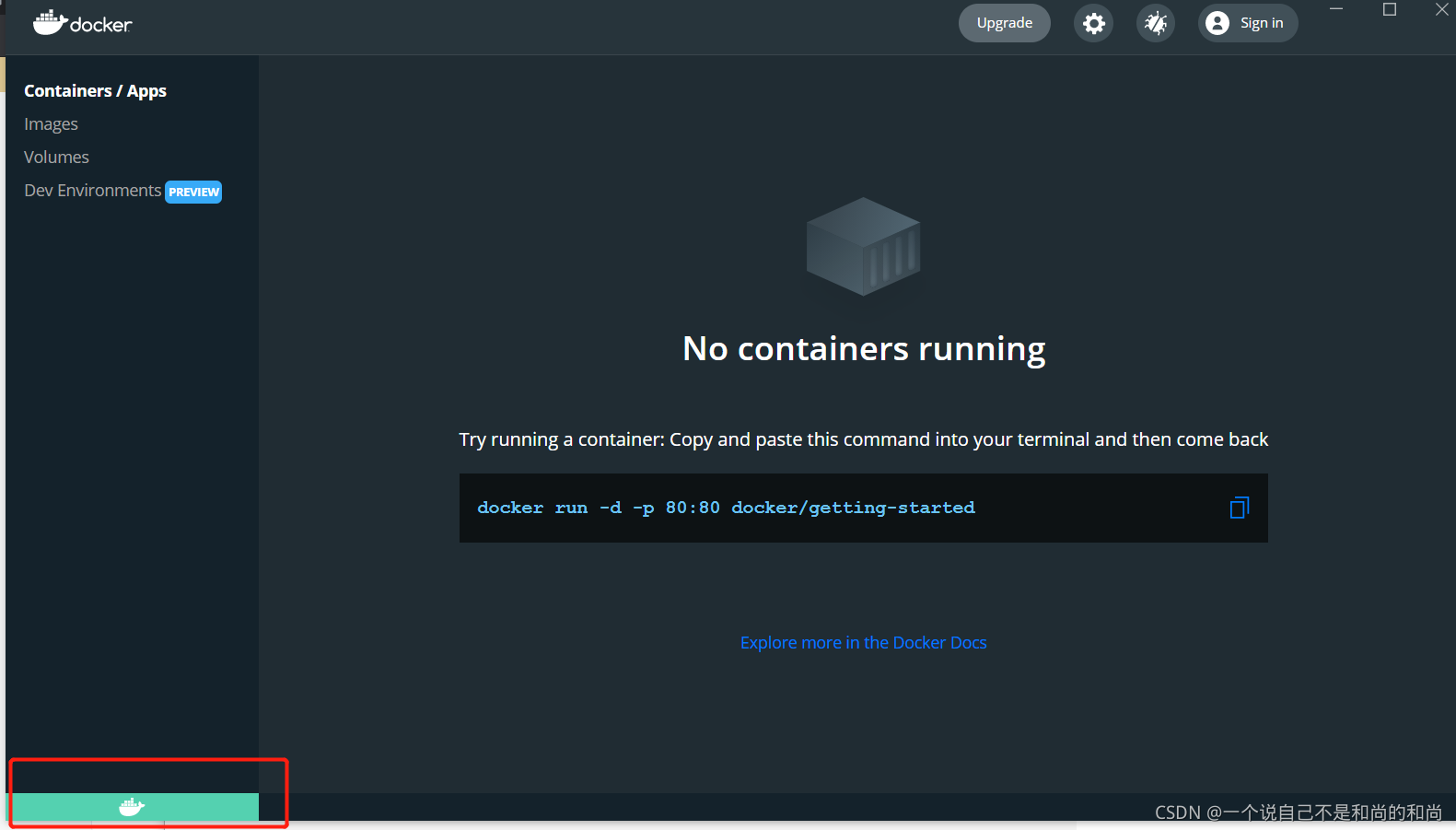This screenshot has height=830, width=1456.
Task: Click the Docker whale status icon
Action: click(x=132, y=807)
